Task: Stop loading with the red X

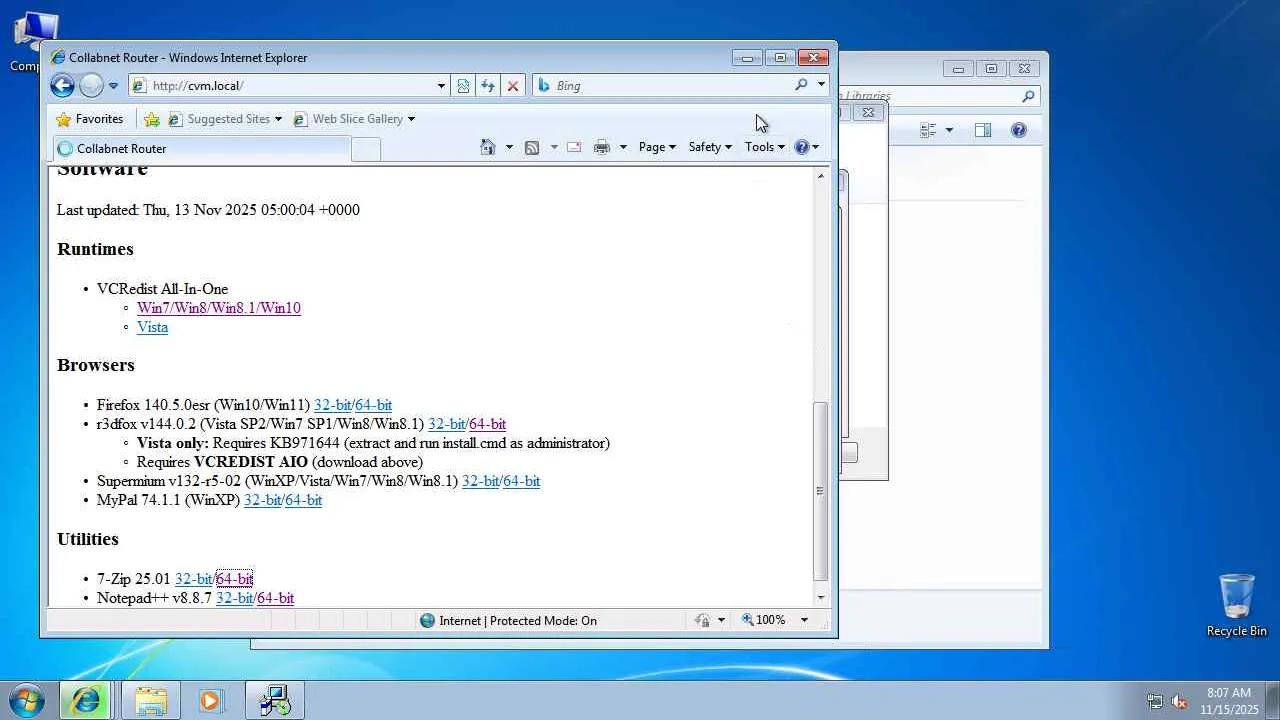Action: 513,86
